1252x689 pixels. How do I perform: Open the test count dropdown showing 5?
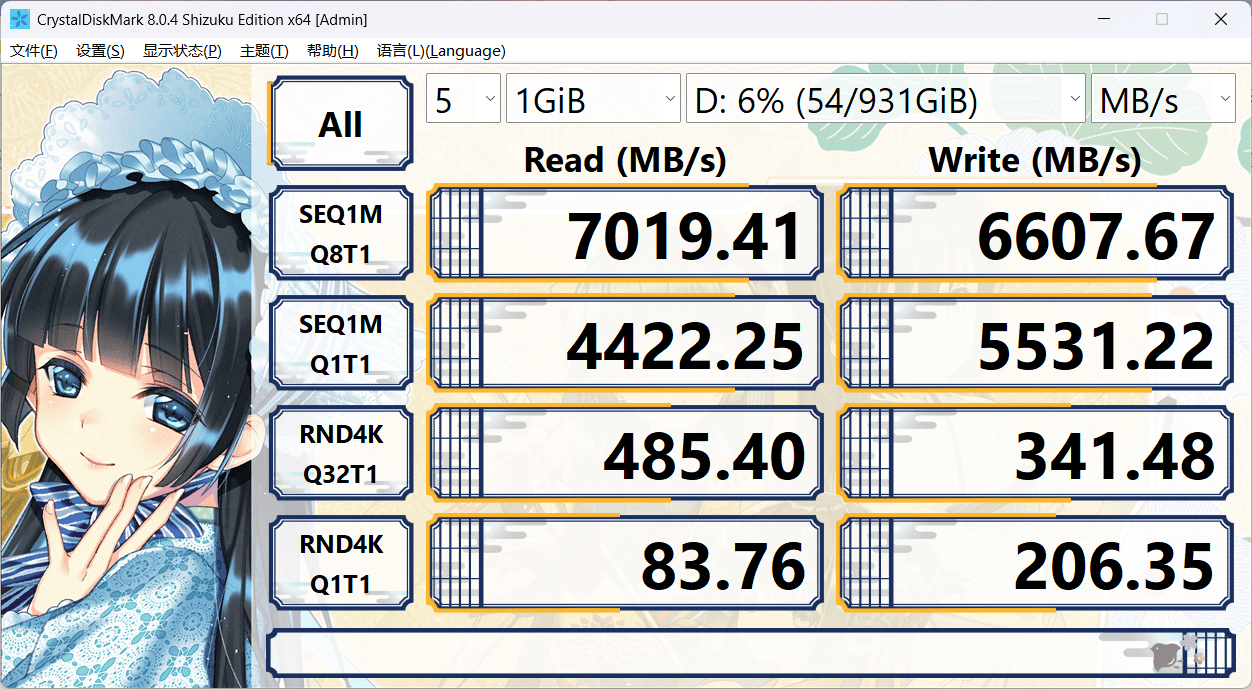coord(463,99)
